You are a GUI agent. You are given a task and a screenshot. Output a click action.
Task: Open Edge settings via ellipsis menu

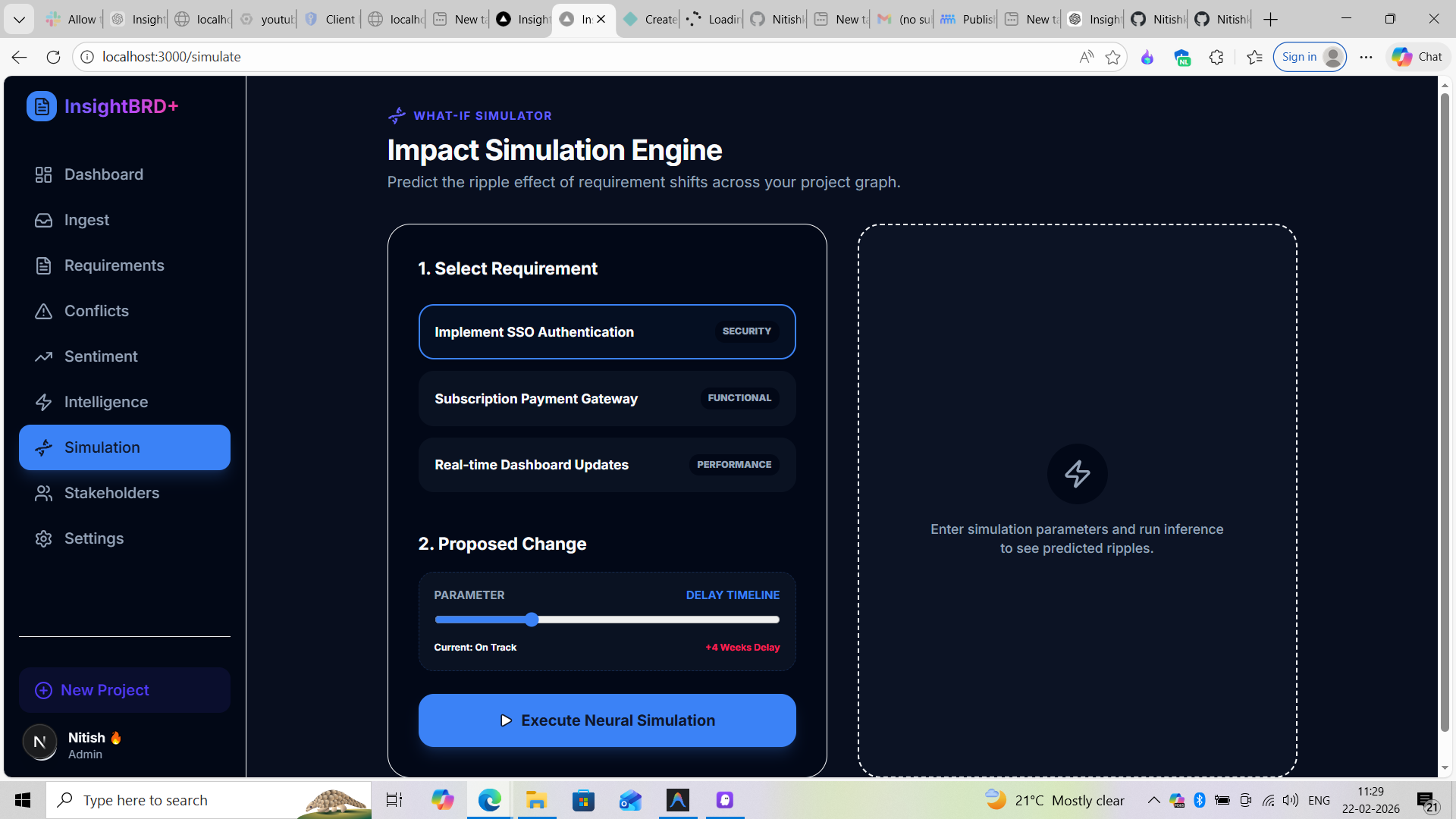(1365, 57)
